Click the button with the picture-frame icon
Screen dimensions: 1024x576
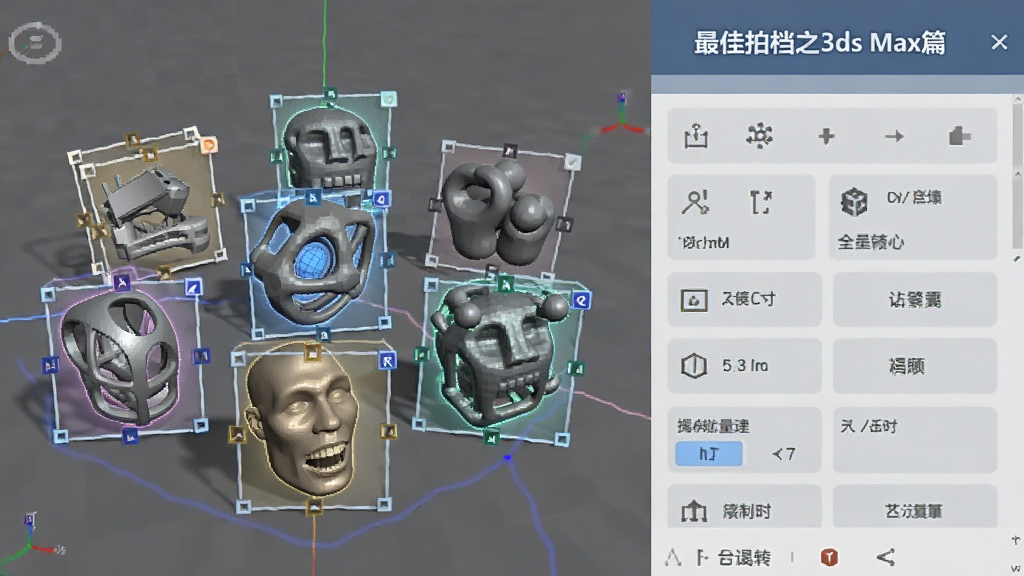(x=744, y=300)
